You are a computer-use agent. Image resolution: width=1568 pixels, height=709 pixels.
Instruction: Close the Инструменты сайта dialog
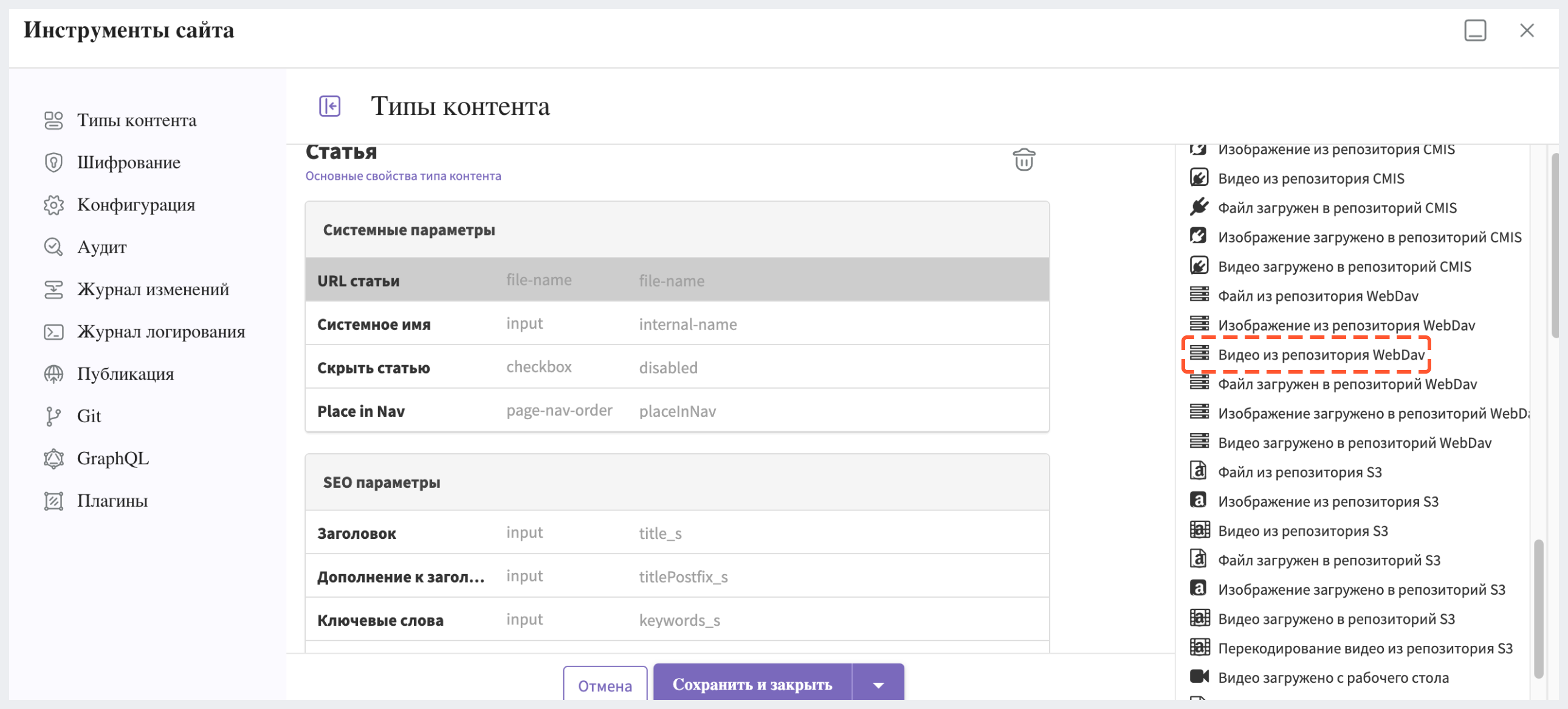point(1526,30)
